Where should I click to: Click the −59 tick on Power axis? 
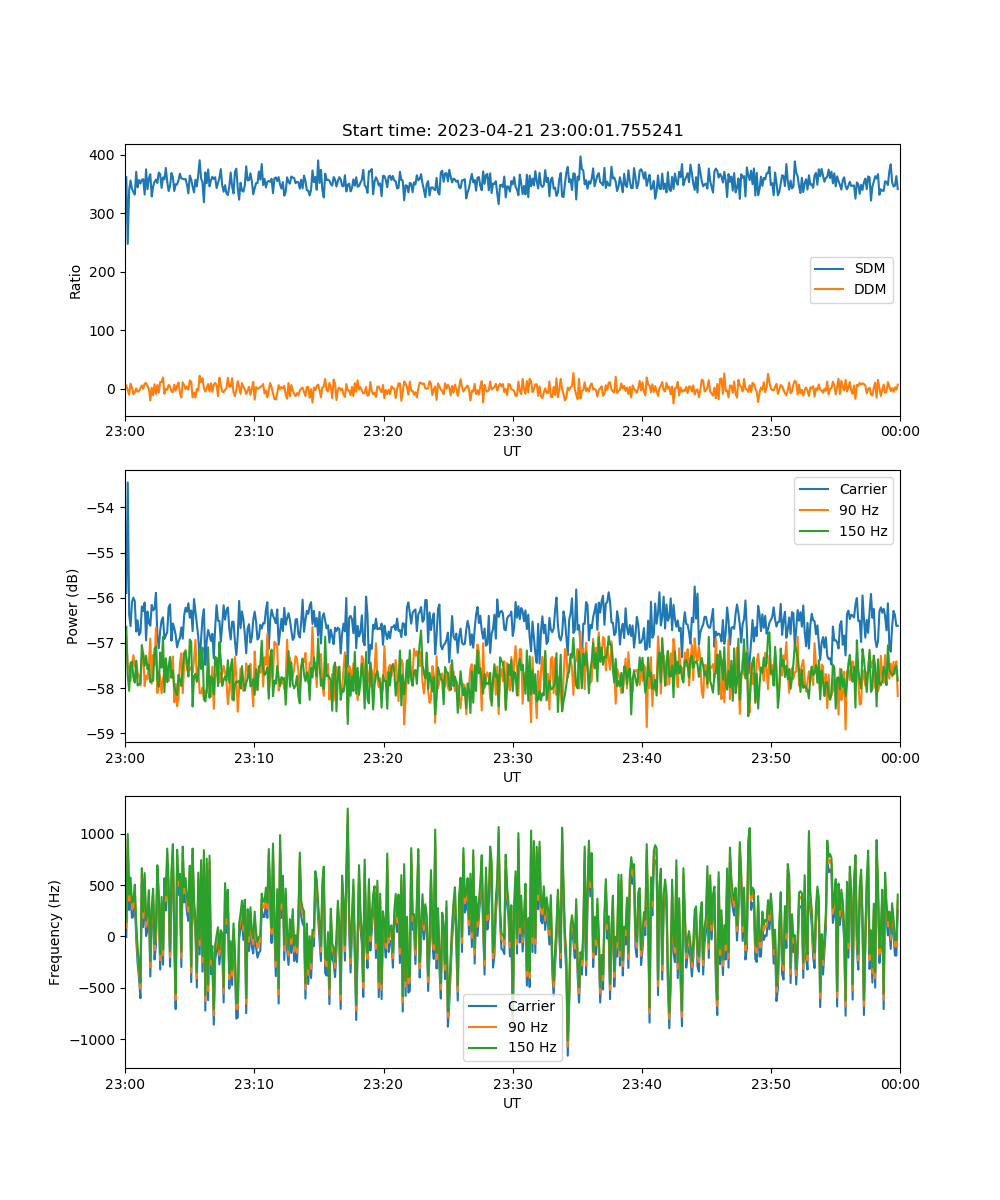click(102, 733)
